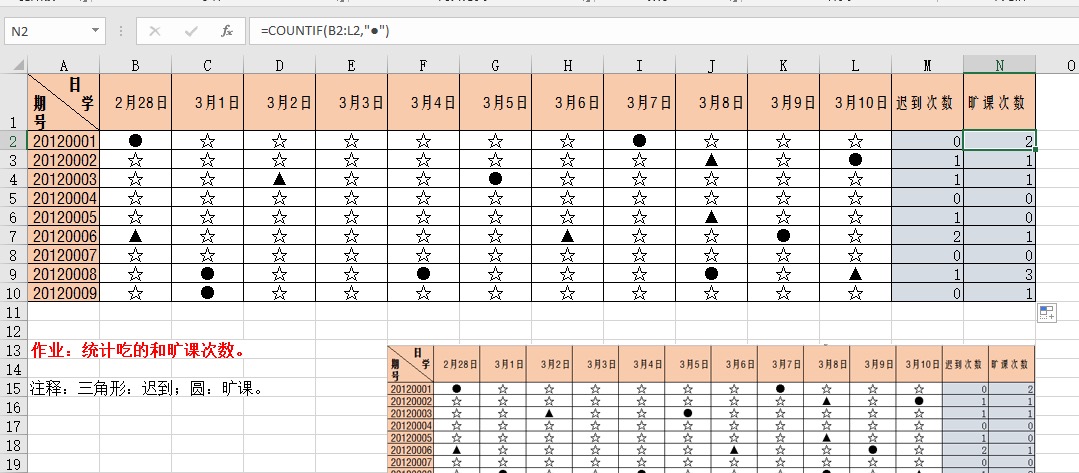
Task: Click the note text 注释 in row 15
Action: tap(147, 389)
